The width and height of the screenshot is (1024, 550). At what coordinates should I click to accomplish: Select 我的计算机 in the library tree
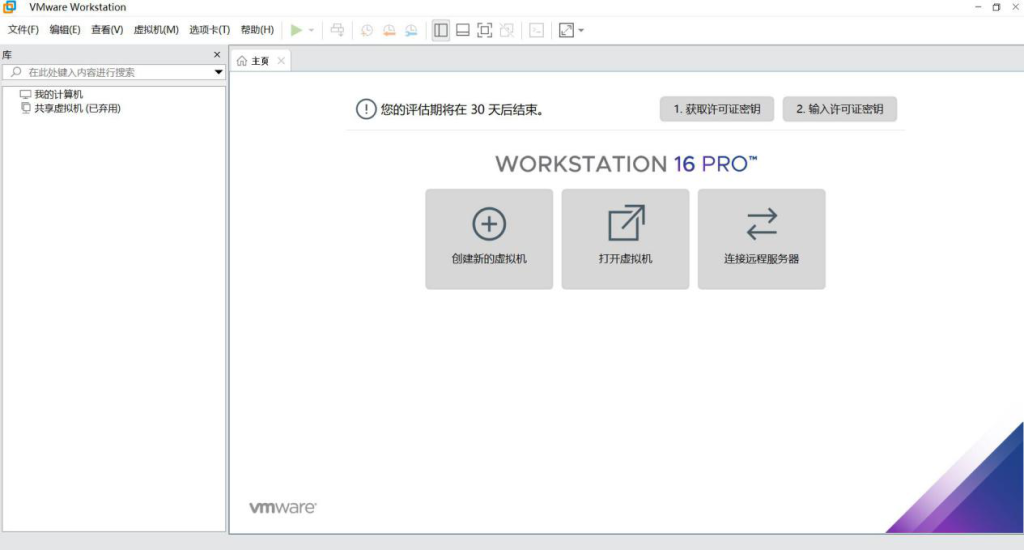click(x=59, y=94)
